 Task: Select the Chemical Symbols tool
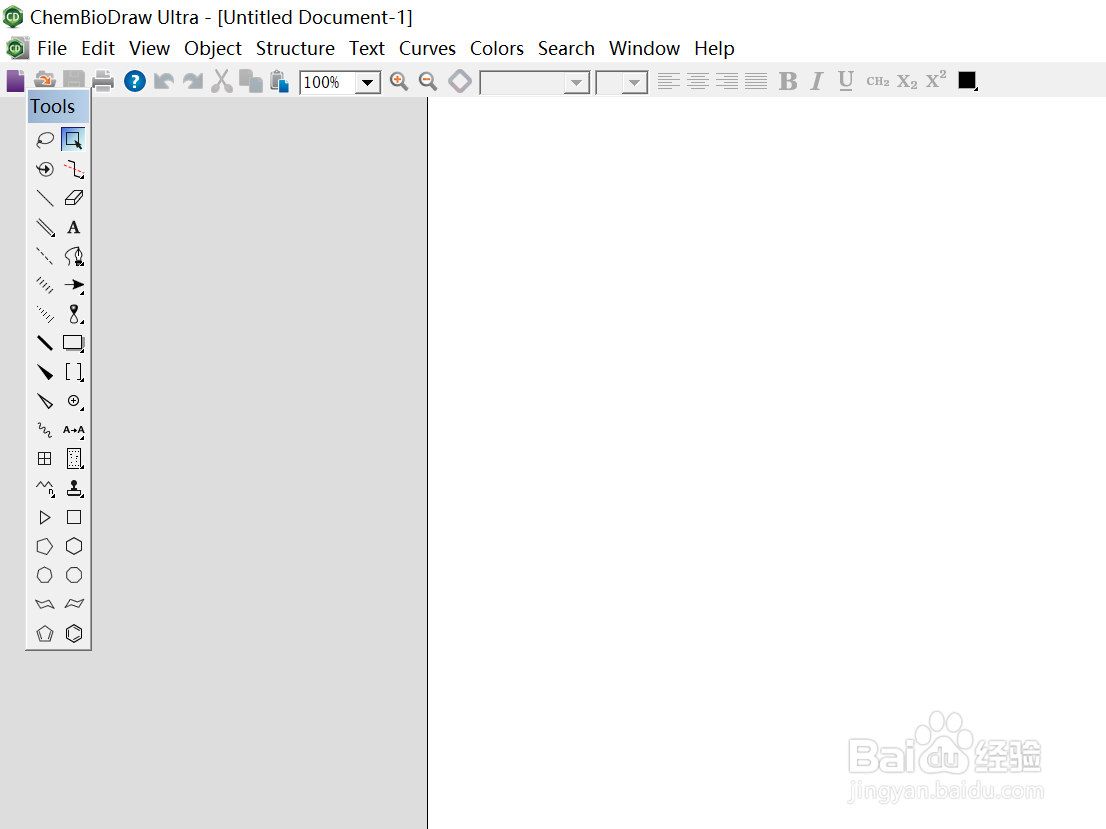(73, 401)
